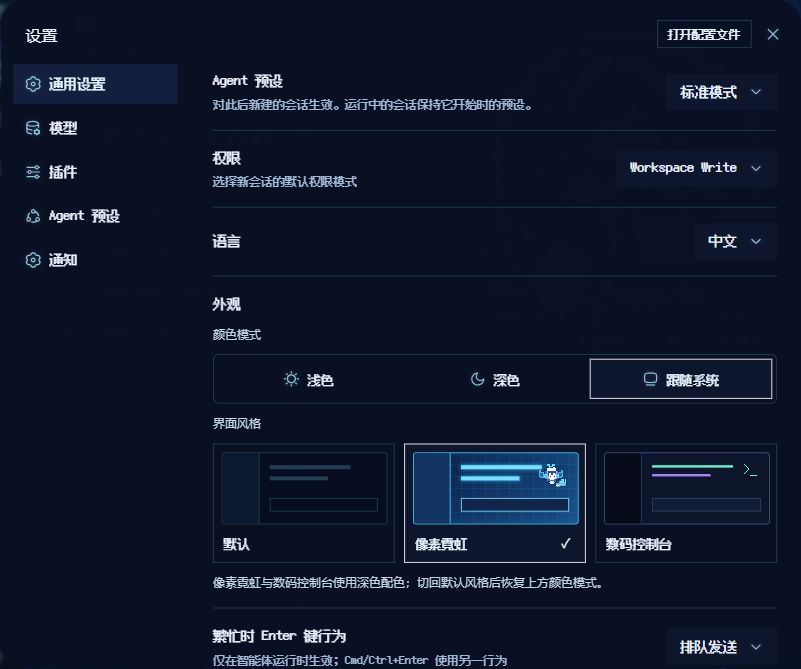This screenshot has height=669, width=801.
Task: Click the 选择新会话的默认权限模式 description
Action: tap(285, 181)
